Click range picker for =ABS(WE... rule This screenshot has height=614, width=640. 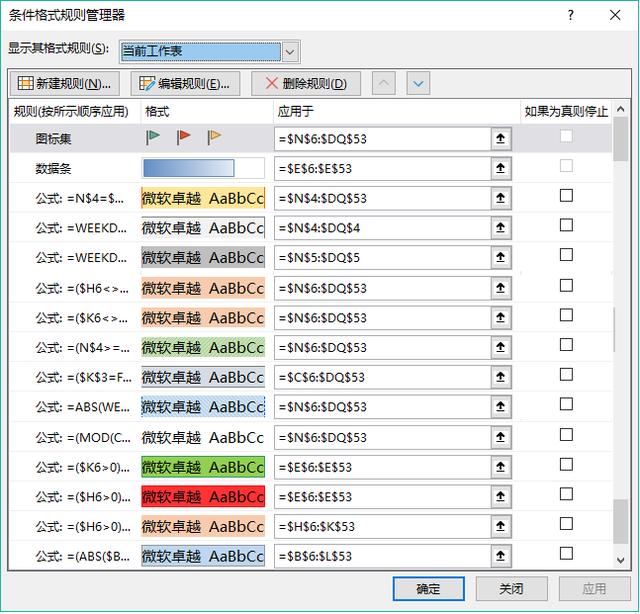point(500,407)
